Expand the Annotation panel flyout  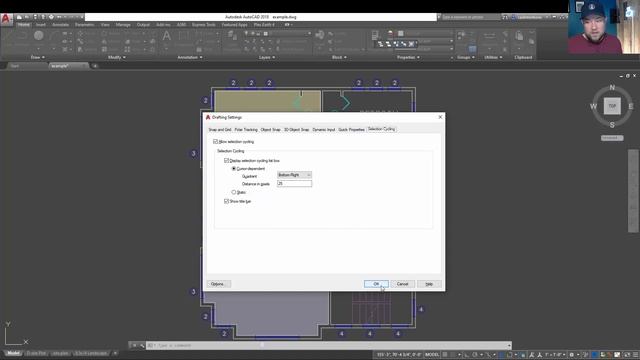189,58
